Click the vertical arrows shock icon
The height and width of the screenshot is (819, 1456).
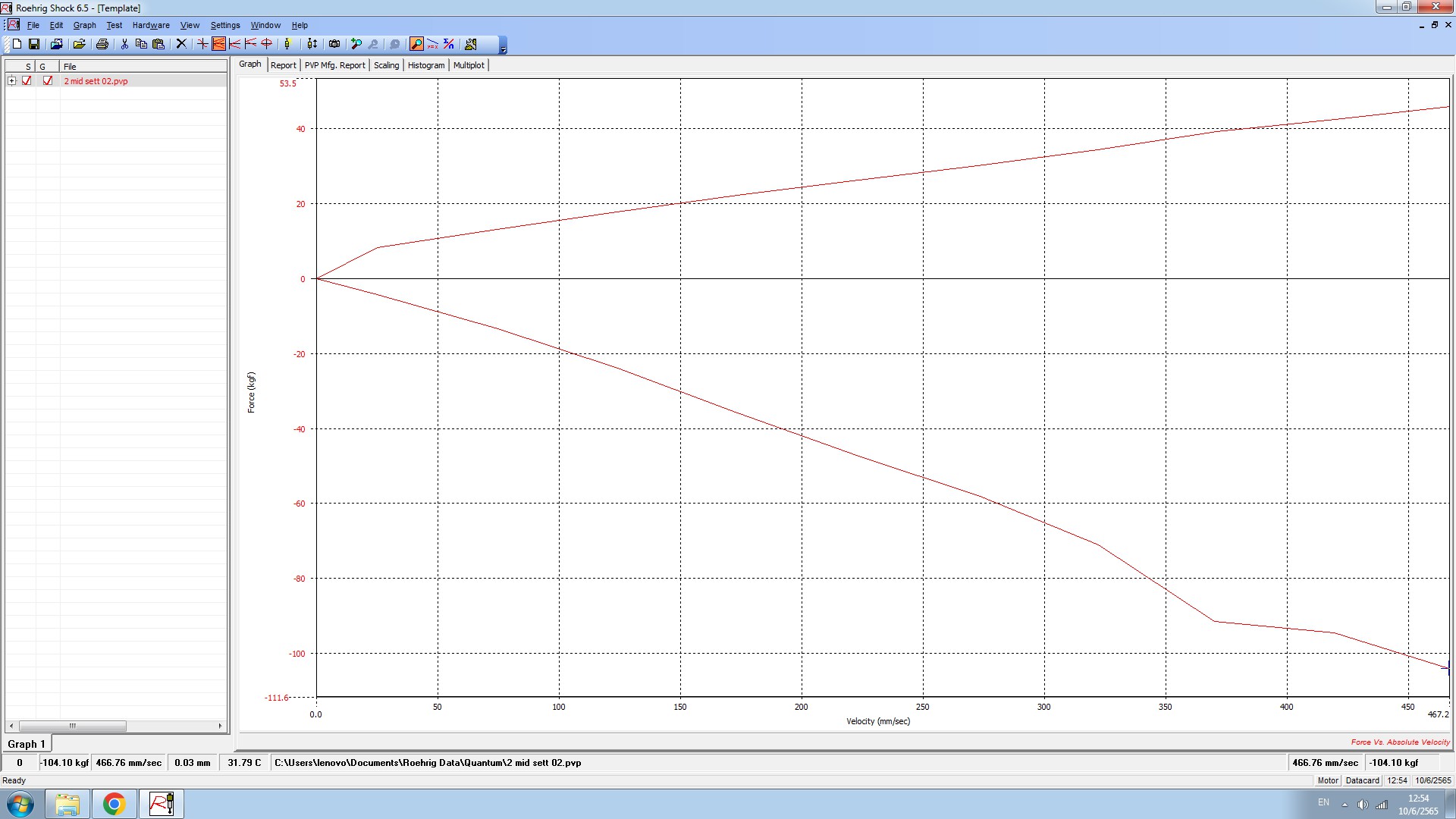[312, 44]
